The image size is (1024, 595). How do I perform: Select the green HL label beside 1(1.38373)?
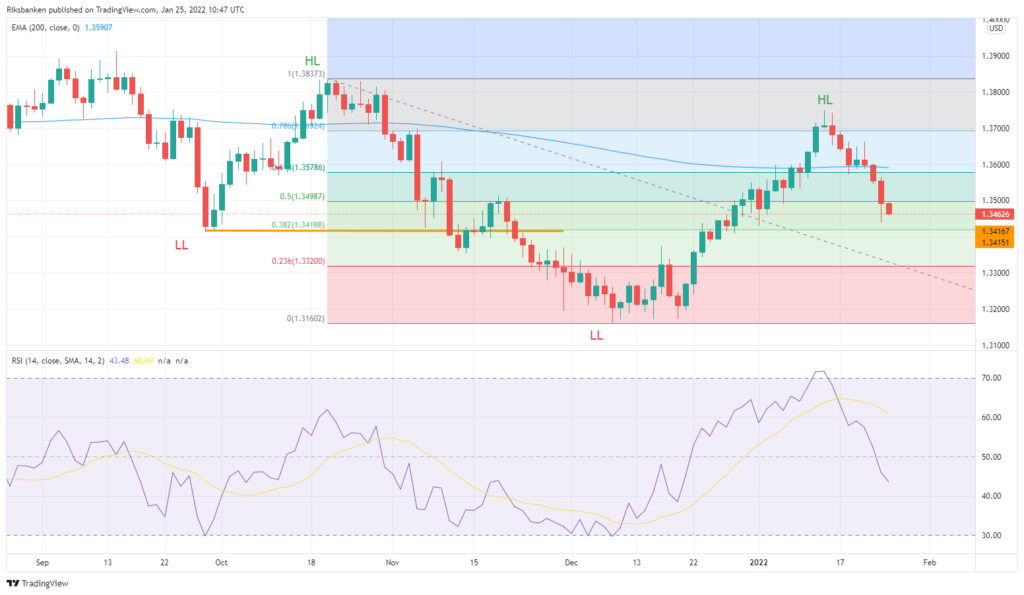[312, 61]
